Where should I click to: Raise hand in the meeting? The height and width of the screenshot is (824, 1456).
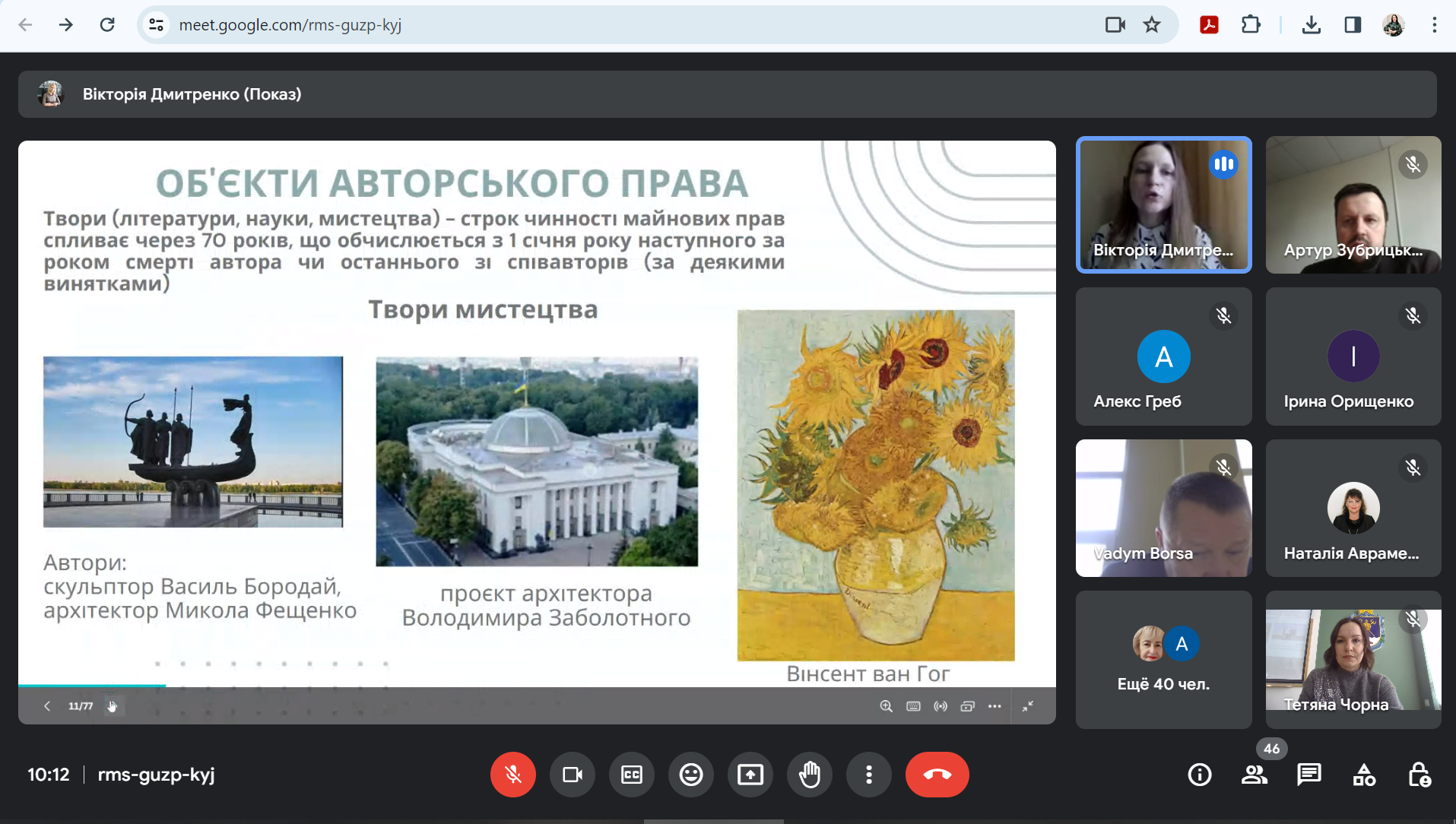810,775
